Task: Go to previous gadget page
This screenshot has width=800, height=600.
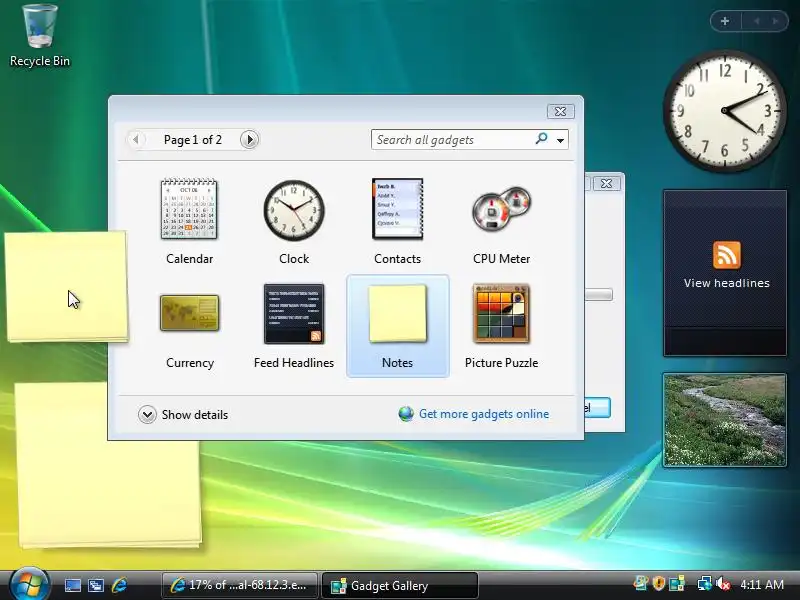Action: tap(136, 139)
